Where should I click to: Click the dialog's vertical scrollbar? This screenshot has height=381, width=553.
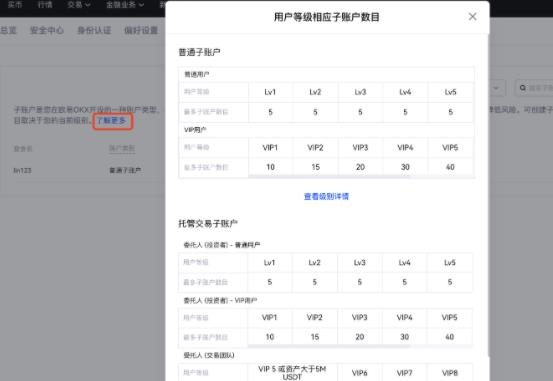coord(488,194)
